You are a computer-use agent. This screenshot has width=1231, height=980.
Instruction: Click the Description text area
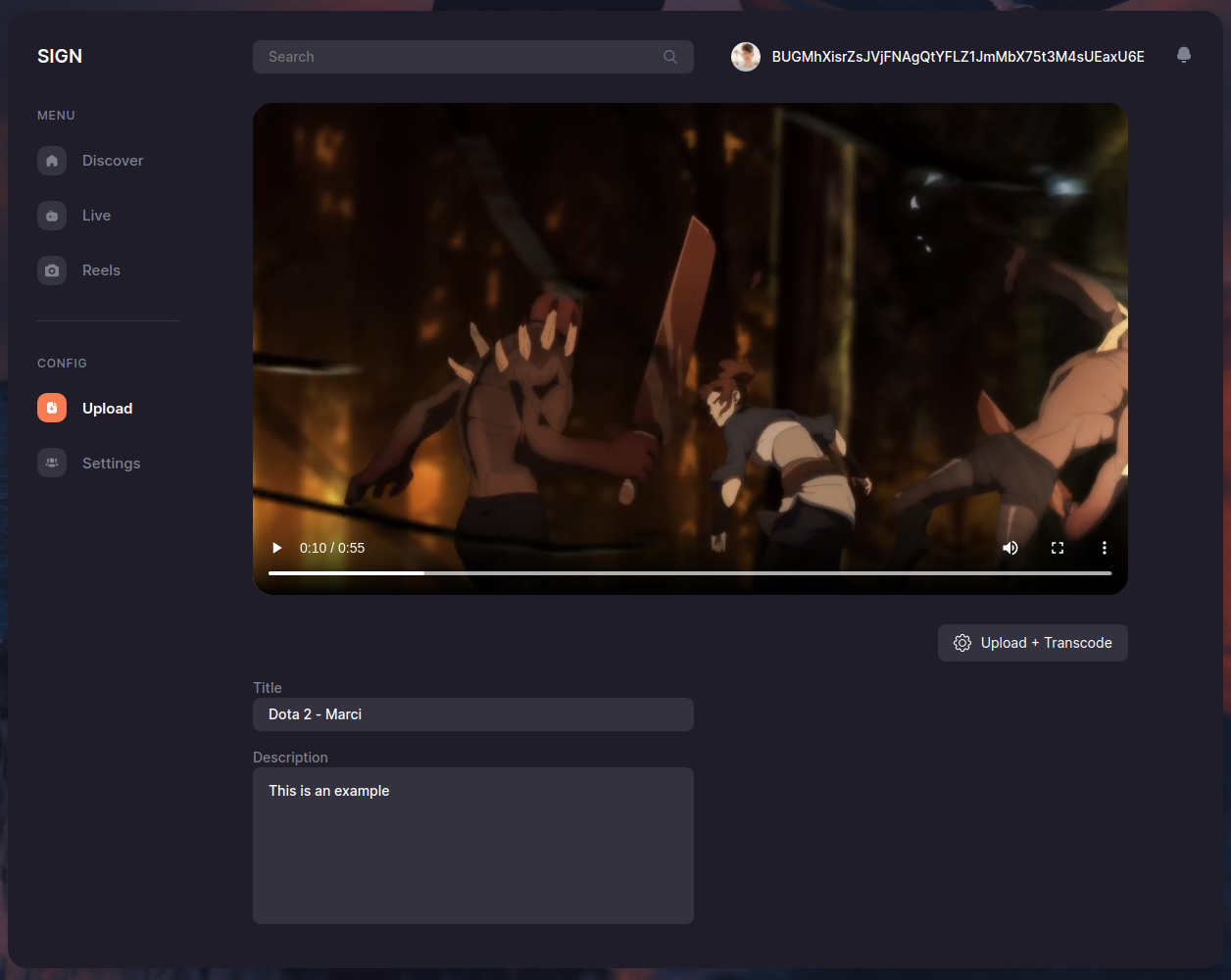click(x=473, y=846)
